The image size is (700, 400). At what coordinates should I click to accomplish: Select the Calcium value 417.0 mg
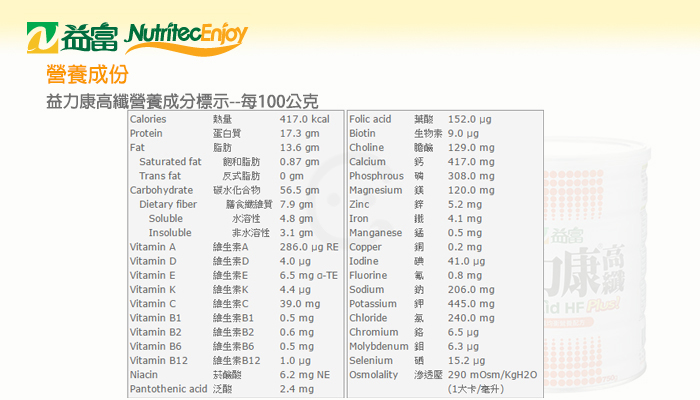[471, 162]
